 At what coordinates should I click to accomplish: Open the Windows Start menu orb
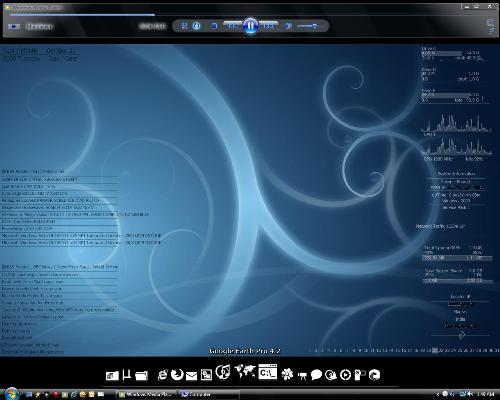11,394
